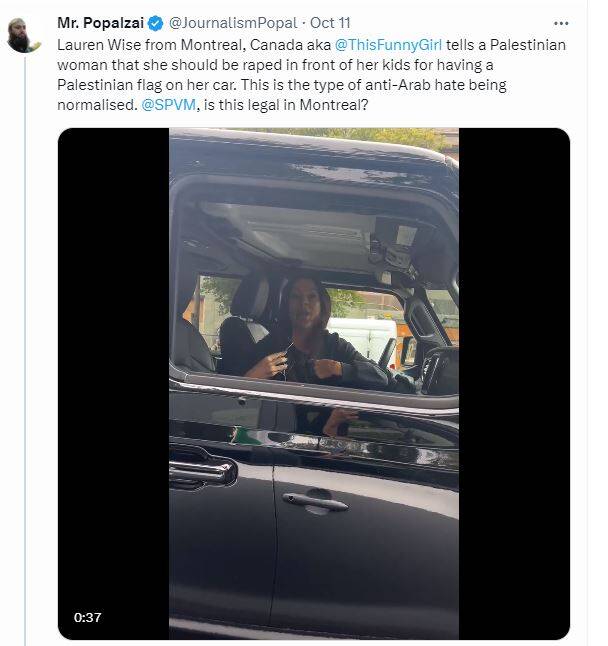Click the video's left black letterbox bar
The height and width of the screenshot is (646, 608).
[112, 380]
